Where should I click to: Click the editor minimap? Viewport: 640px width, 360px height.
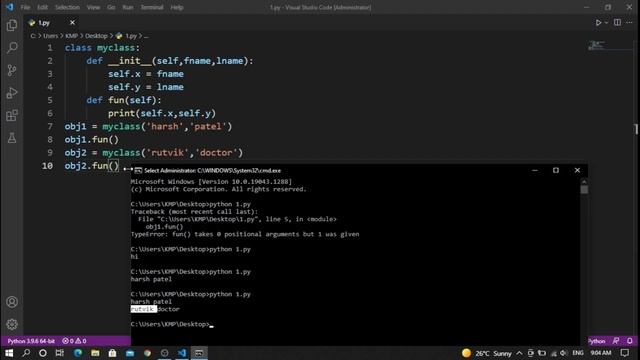point(597,45)
